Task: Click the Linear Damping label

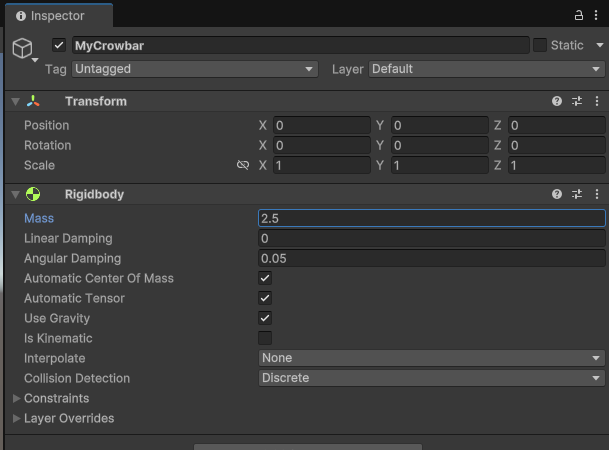Action: pos(68,238)
